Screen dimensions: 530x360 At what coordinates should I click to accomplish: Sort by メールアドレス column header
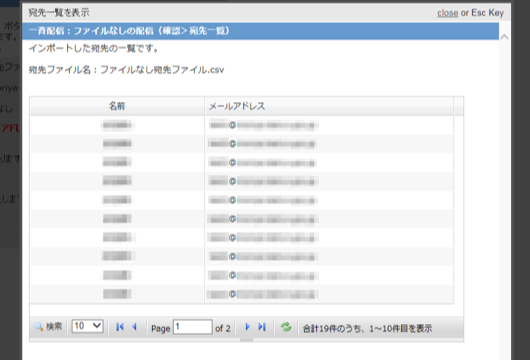[329, 106]
